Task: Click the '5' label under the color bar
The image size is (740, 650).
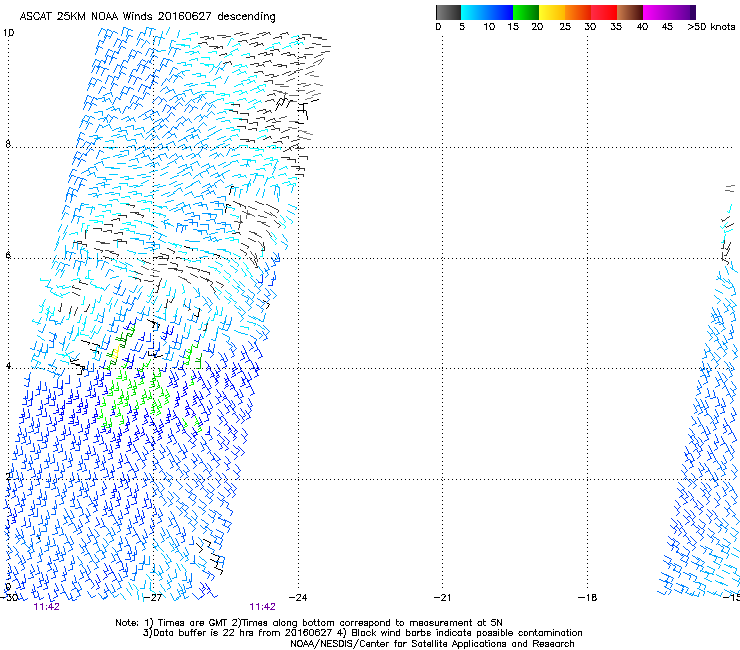Action: pyautogui.click(x=462, y=27)
